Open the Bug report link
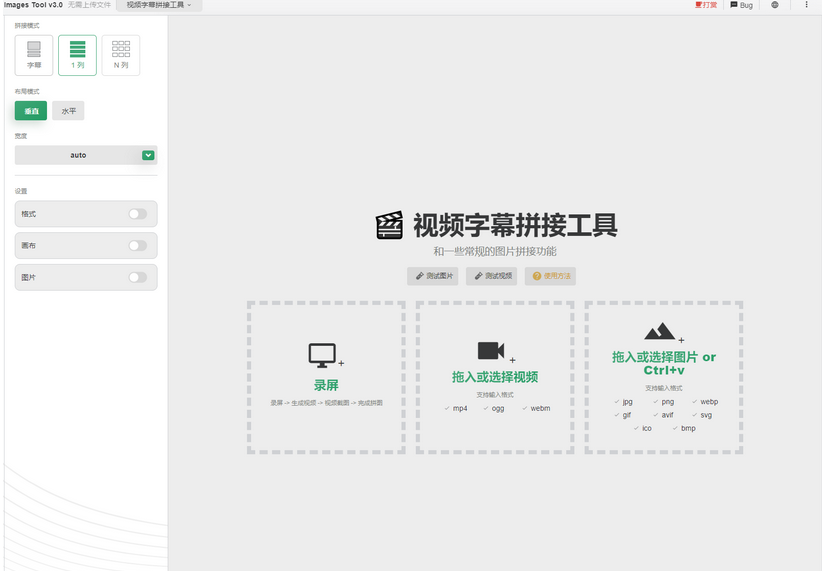The image size is (822, 571). tap(742, 5)
